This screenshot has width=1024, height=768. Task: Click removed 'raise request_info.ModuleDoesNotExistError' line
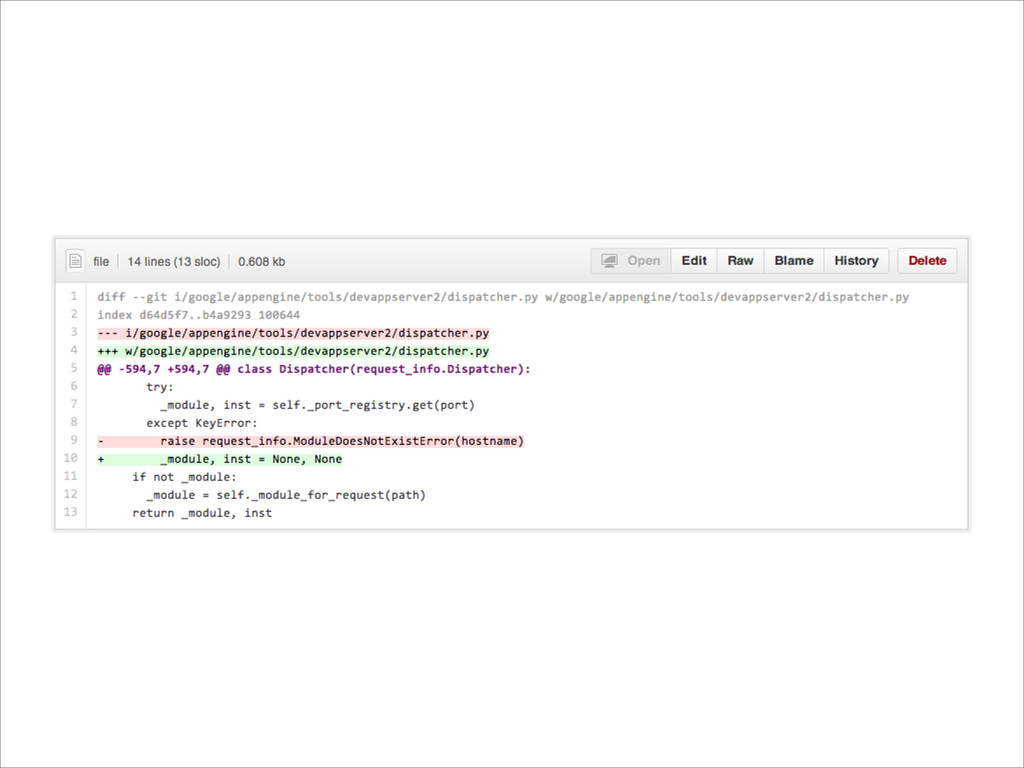click(x=311, y=441)
